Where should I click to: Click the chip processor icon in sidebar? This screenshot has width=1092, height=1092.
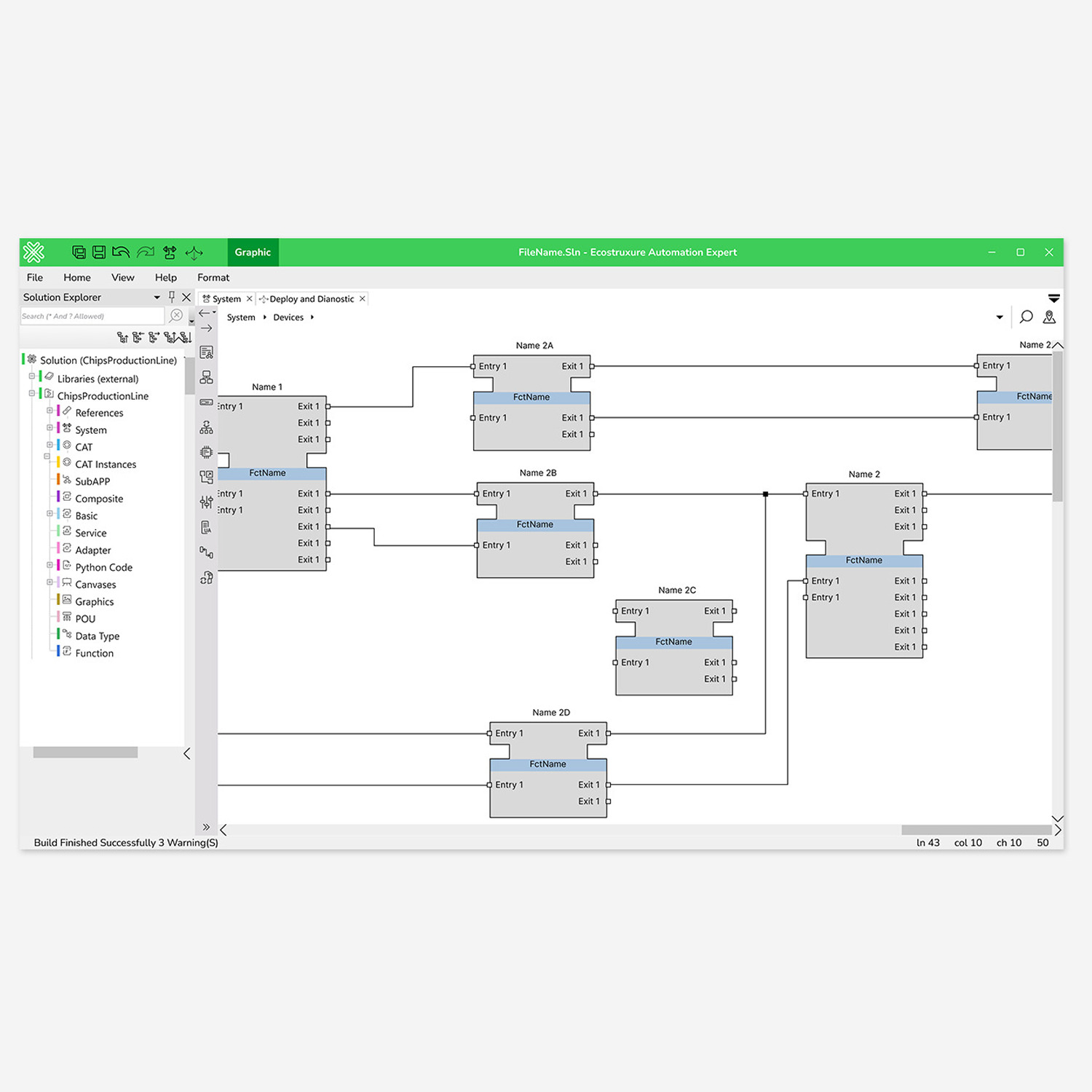tap(207, 452)
